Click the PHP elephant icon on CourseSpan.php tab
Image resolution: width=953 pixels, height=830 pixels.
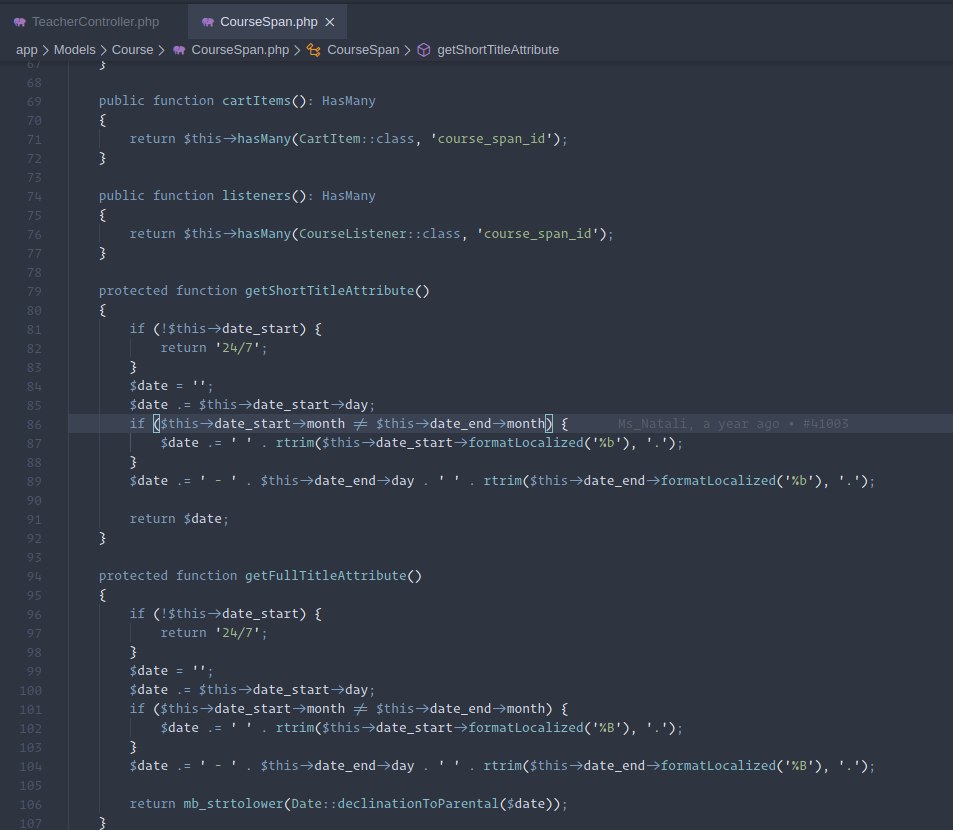coord(208,22)
